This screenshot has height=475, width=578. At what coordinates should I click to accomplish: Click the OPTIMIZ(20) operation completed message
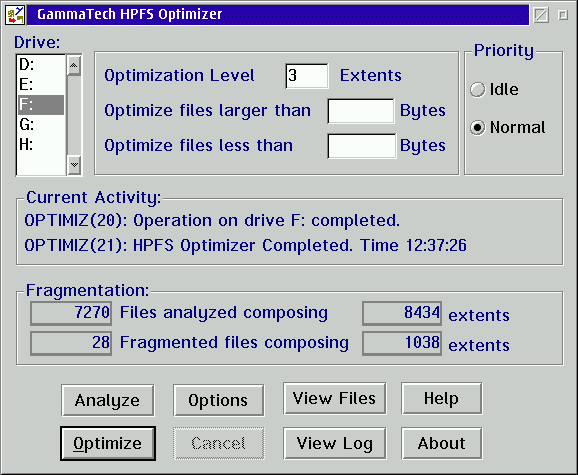pyautogui.click(x=212, y=221)
